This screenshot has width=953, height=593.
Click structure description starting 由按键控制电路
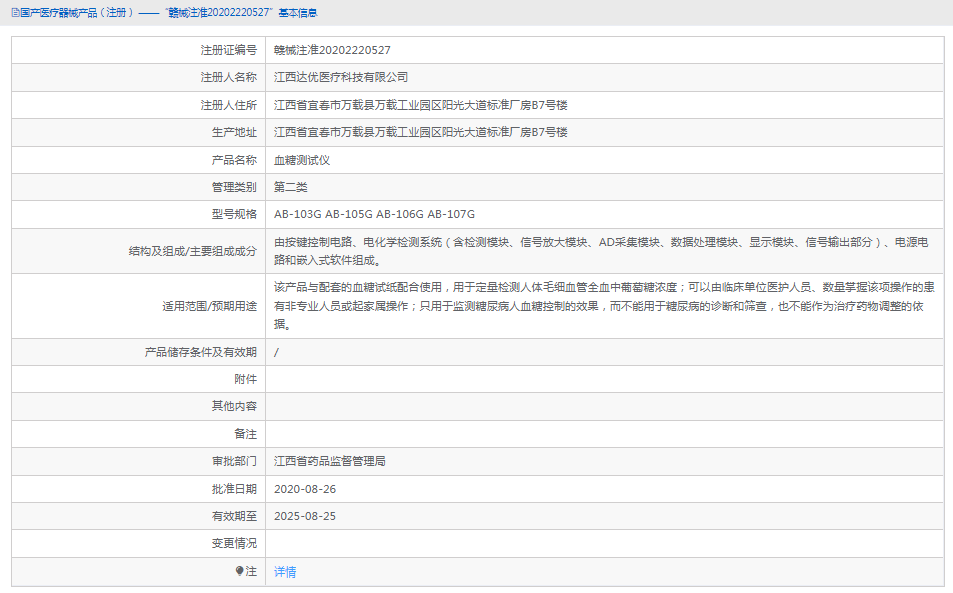click(601, 251)
